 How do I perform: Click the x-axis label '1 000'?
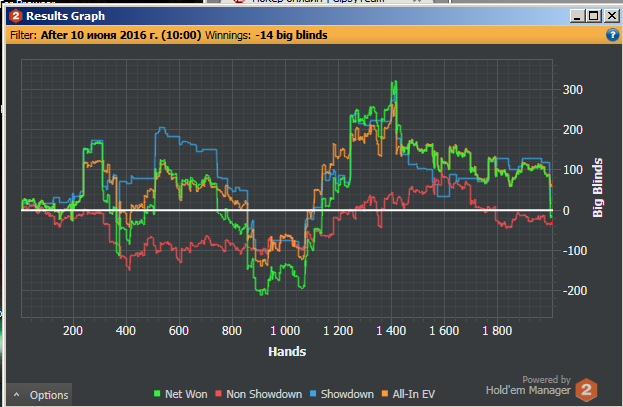[x=285, y=330]
